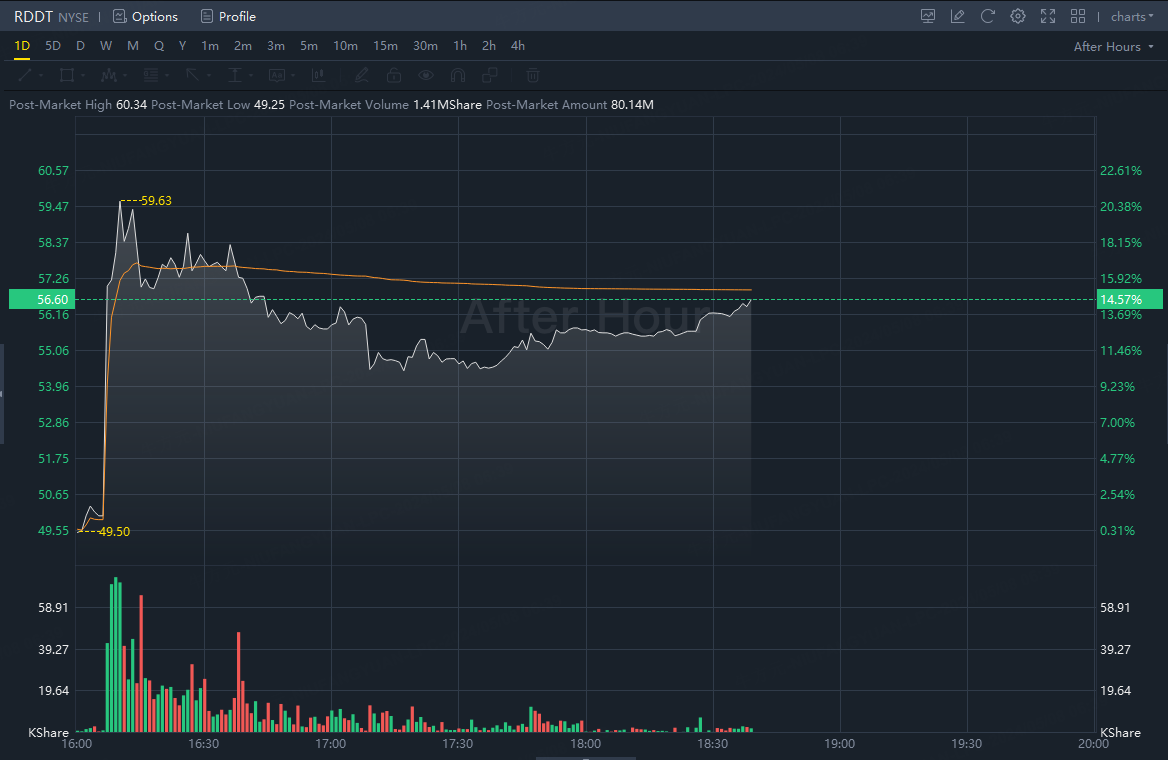Click the 49.50 low marker label
1168x760 pixels.
click(x=114, y=531)
